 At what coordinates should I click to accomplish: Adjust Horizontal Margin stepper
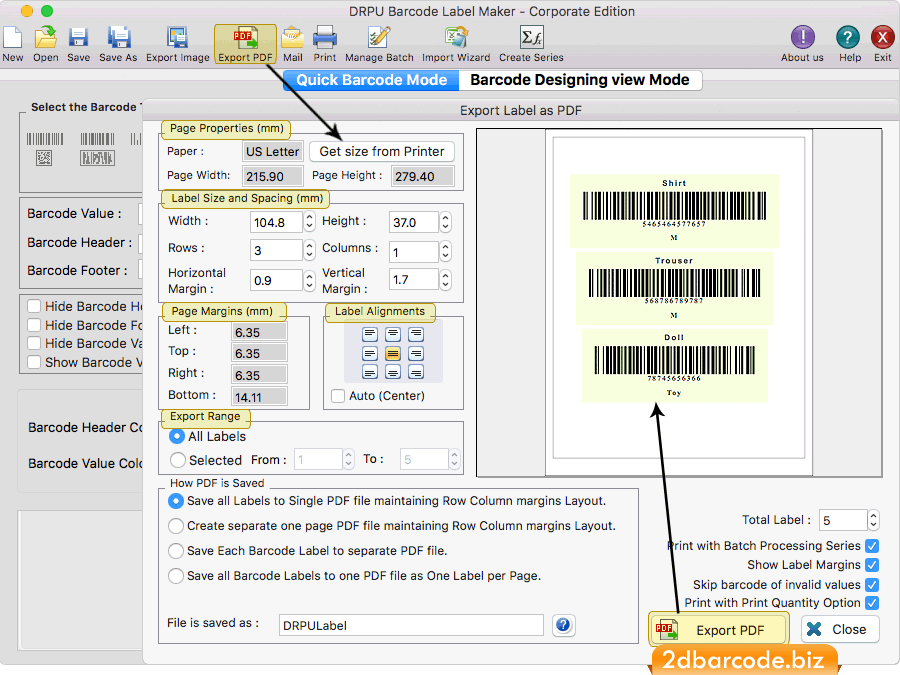pos(309,280)
